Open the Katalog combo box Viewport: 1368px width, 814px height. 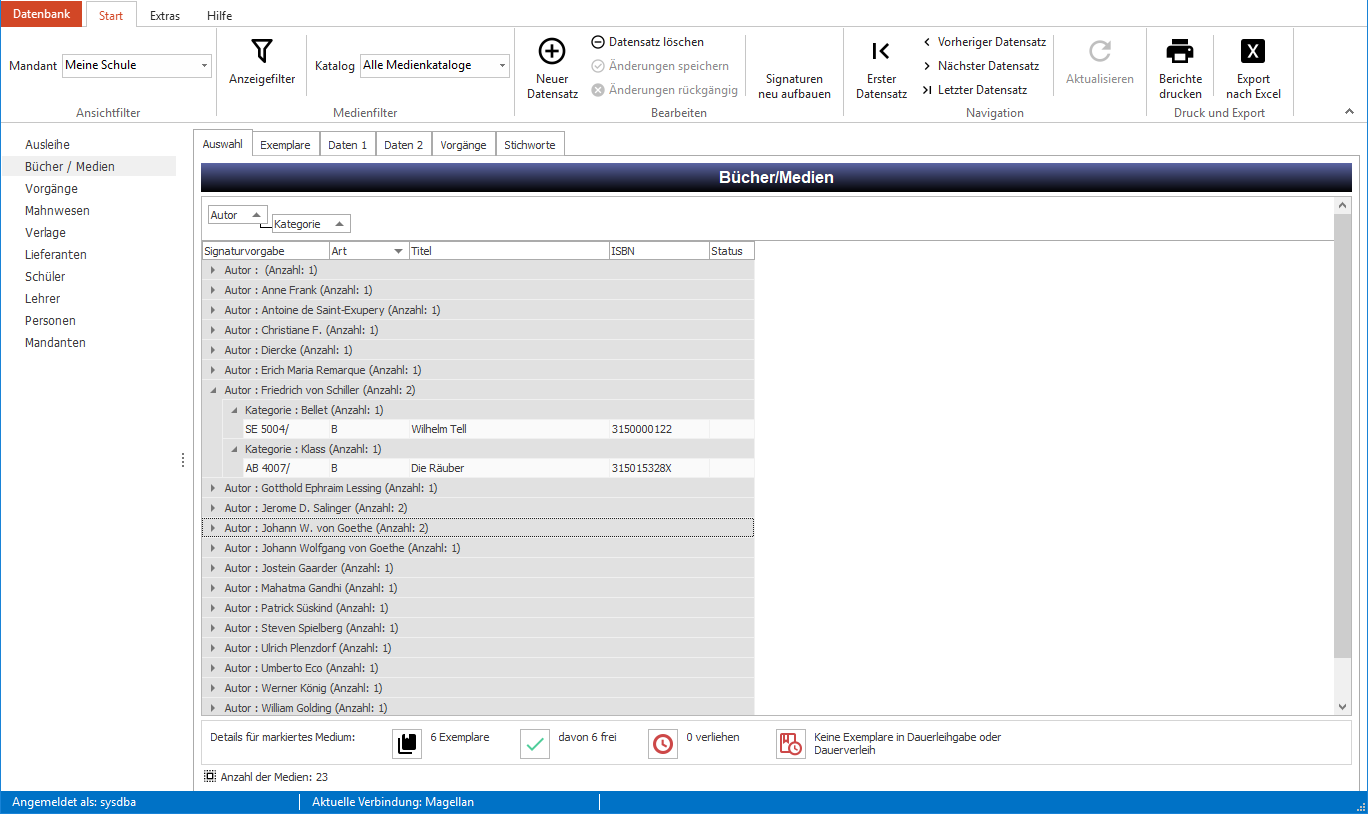(435, 65)
